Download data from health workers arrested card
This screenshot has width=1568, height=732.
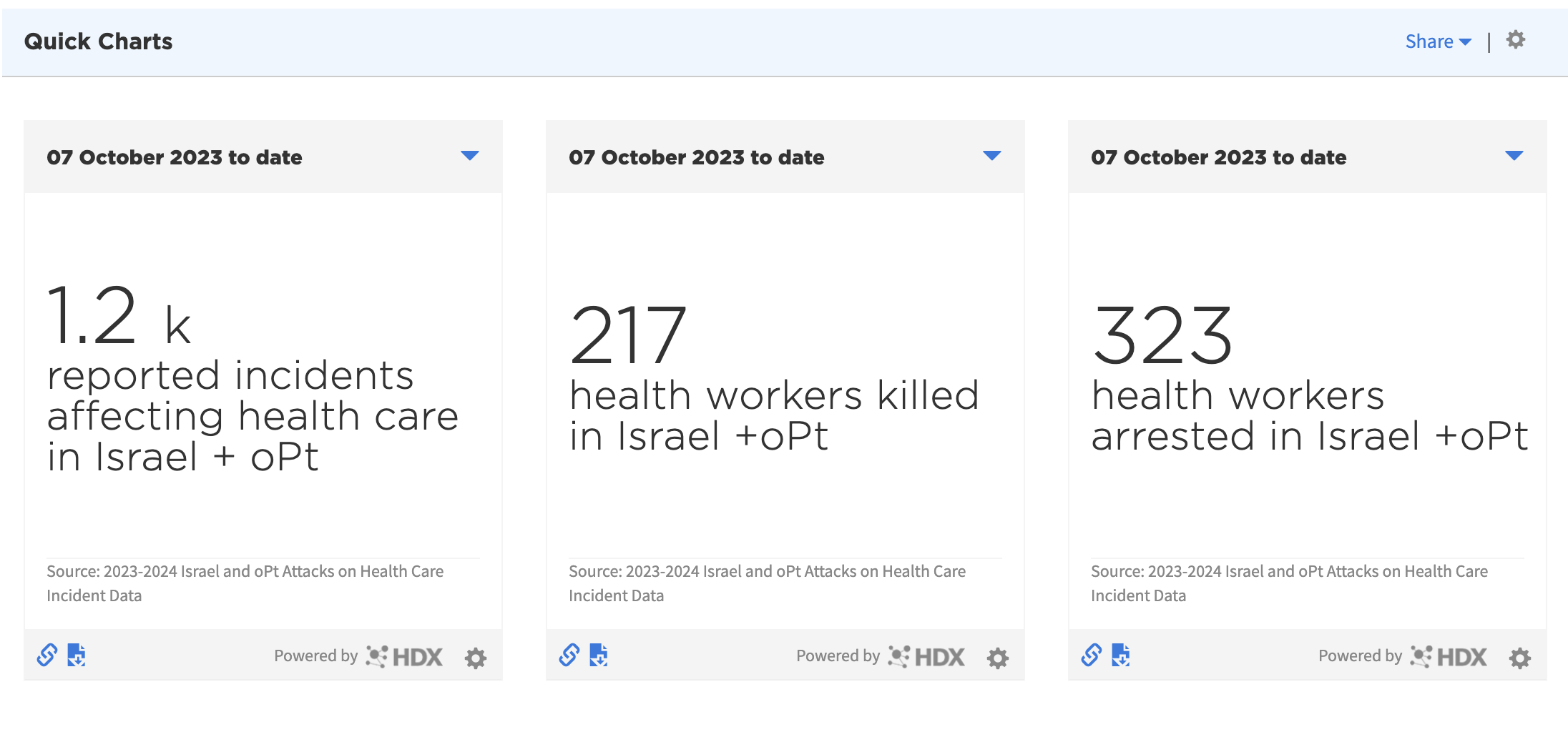(x=1121, y=655)
